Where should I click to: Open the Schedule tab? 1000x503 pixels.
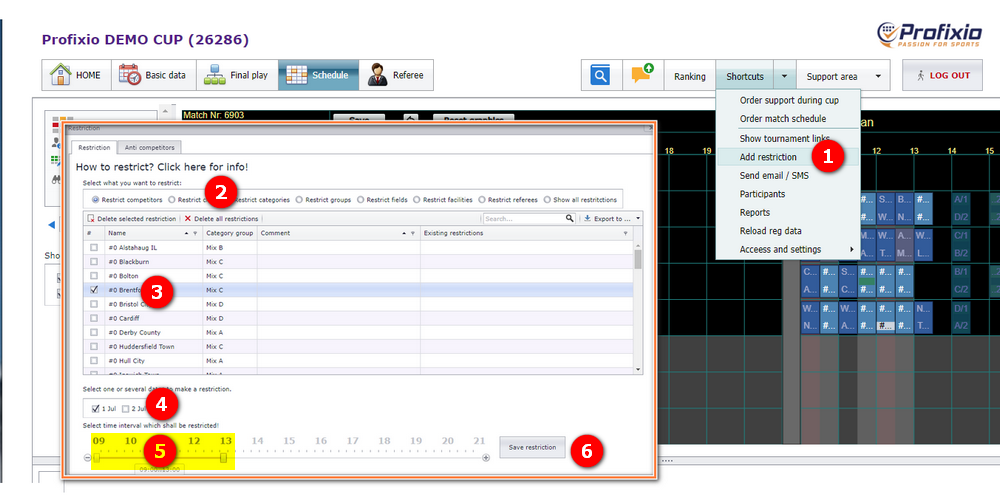(318, 75)
